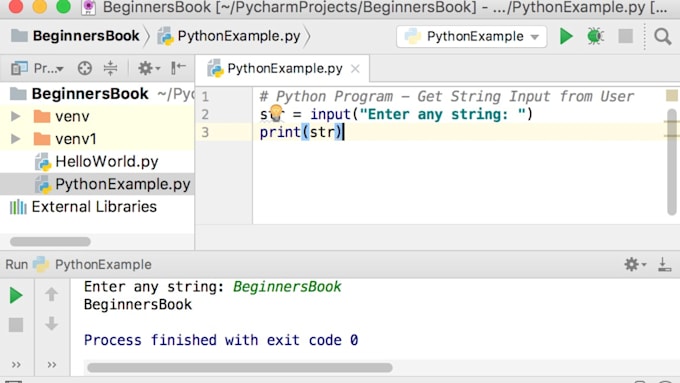680x383 pixels.
Task: Open the Project view selector dropdown
Action: (x=37, y=68)
